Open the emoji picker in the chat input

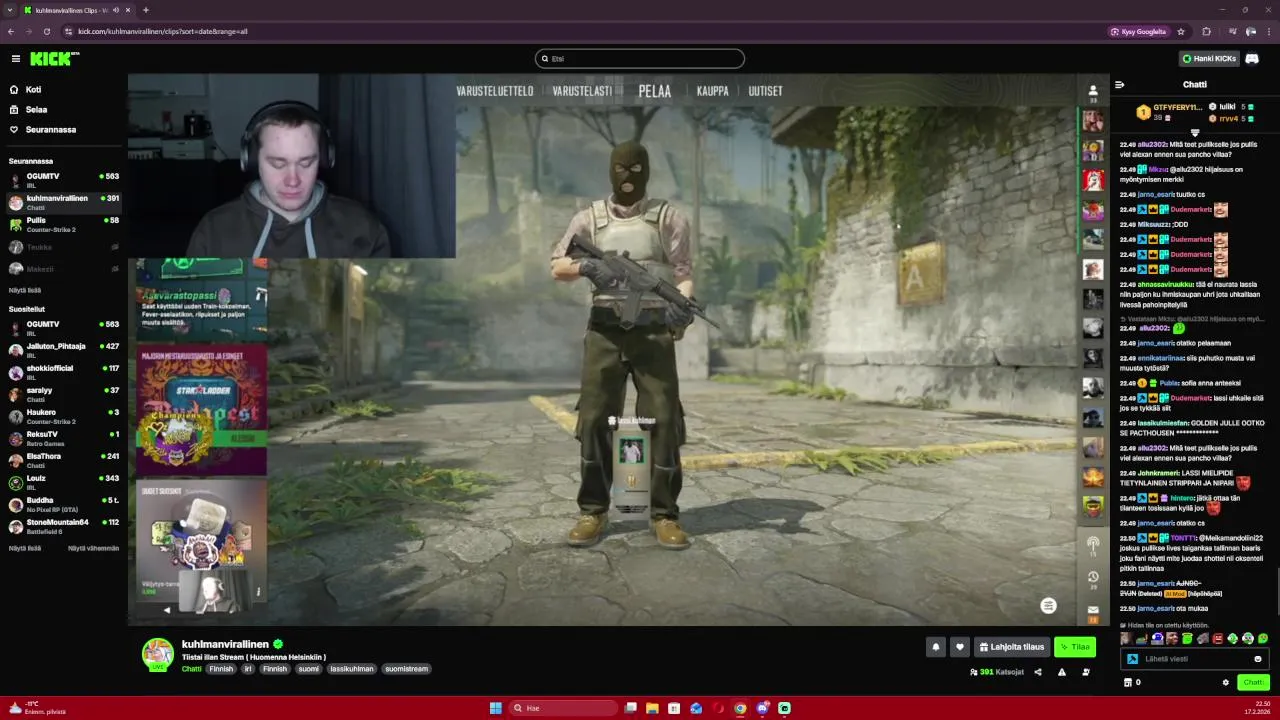pos(1258,659)
